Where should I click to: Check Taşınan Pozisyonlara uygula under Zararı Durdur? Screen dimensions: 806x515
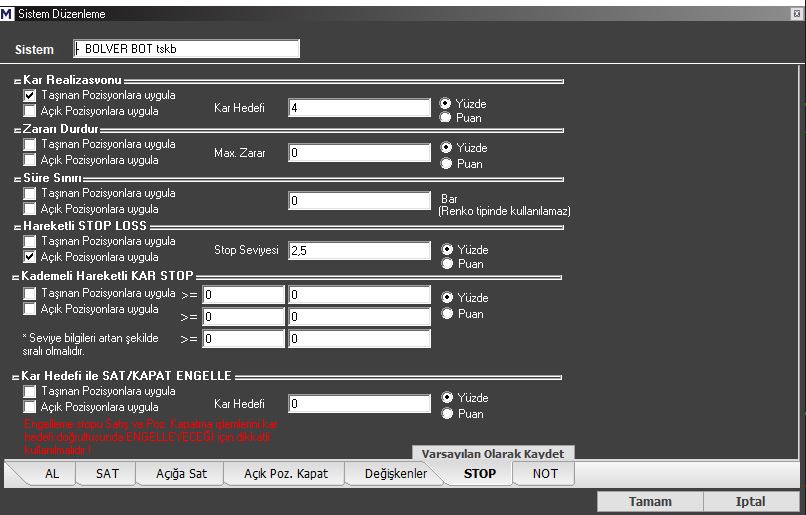[30, 144]
